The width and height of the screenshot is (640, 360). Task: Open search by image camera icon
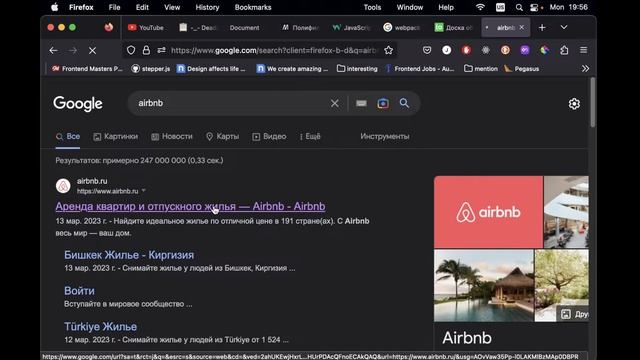point(383,103)
